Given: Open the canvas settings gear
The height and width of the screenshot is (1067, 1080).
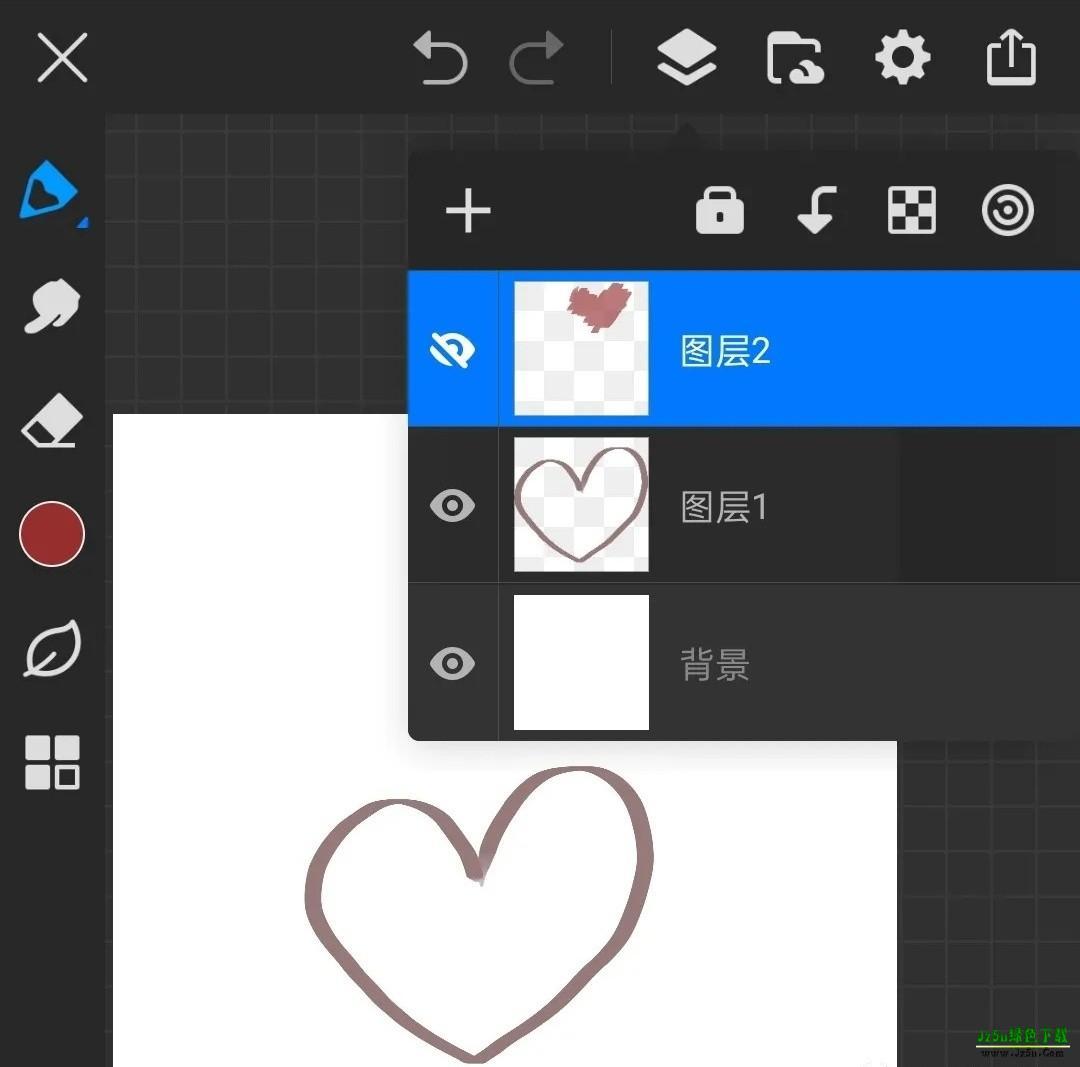Looking at the screenshot, I should 902,57.
